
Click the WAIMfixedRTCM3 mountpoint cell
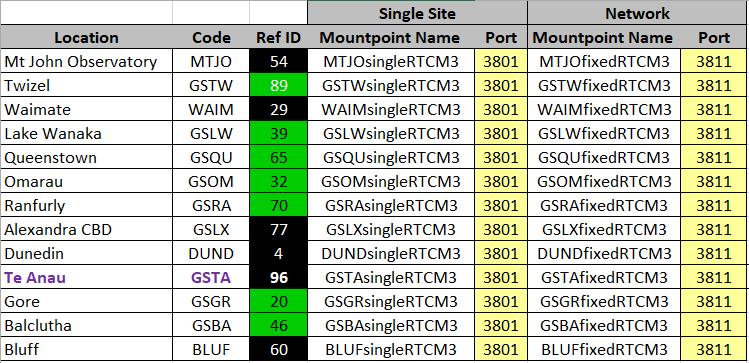(604, 109)
